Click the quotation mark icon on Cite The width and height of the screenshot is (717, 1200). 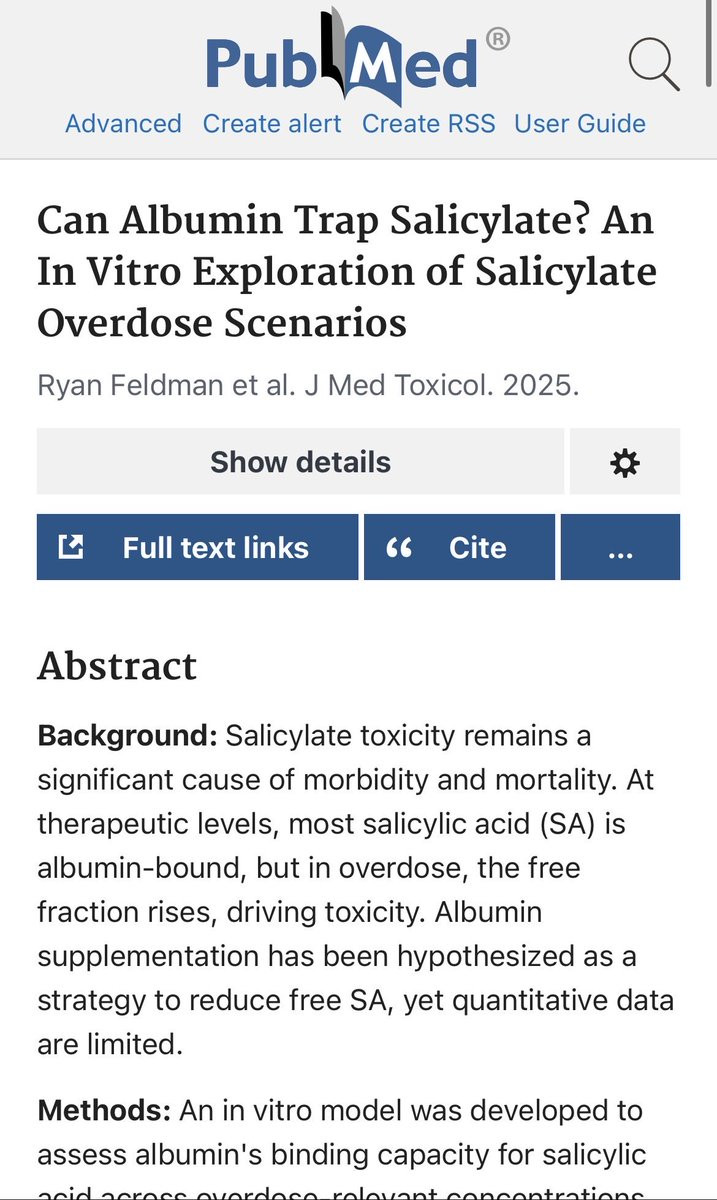point(399,548)
